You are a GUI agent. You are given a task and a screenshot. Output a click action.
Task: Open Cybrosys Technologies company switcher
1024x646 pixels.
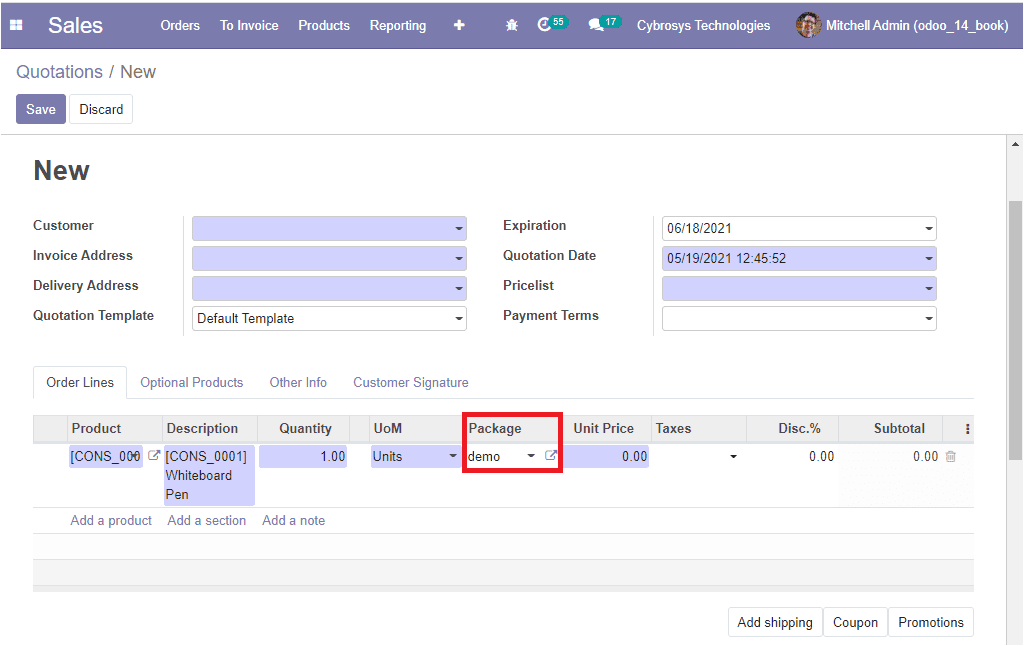(703, 25)
